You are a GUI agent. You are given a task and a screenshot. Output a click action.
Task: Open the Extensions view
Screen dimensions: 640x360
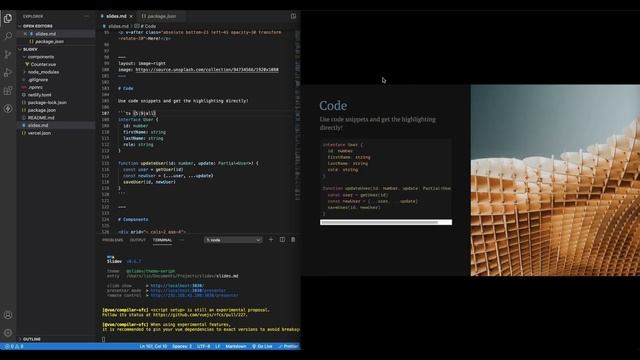8,91
